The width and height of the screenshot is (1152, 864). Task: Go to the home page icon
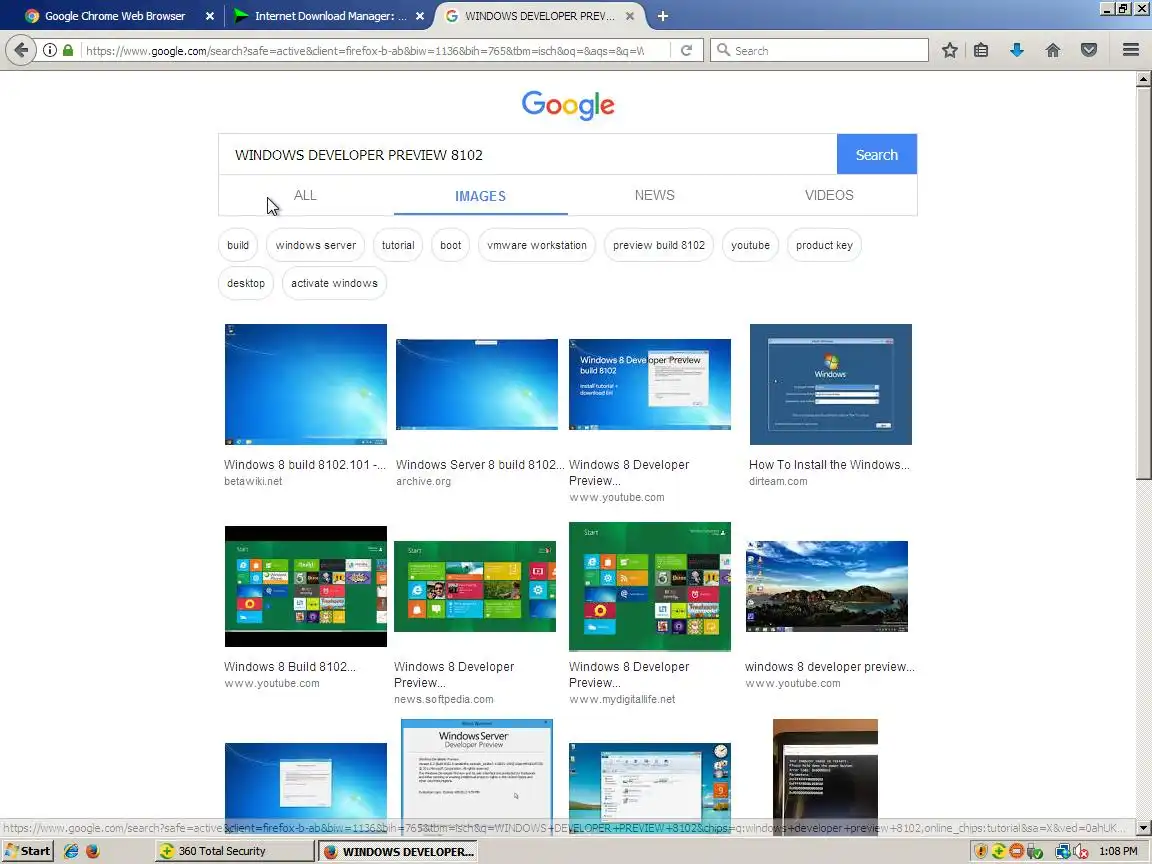click(x=1053, y=50)
